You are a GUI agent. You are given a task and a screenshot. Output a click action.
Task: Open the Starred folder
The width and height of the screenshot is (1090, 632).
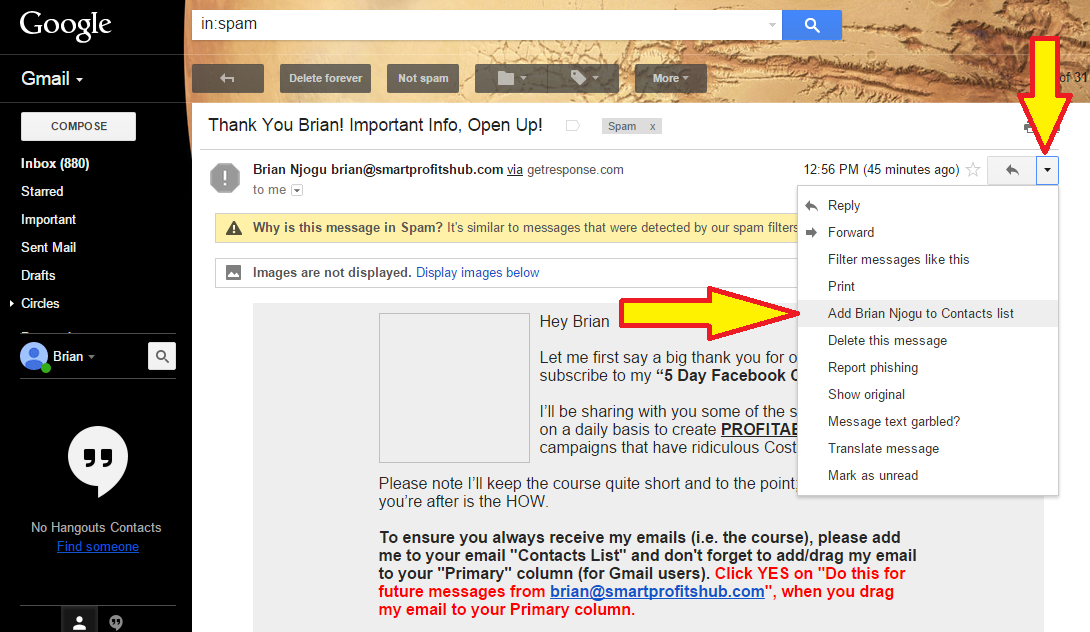pos(42,191)
